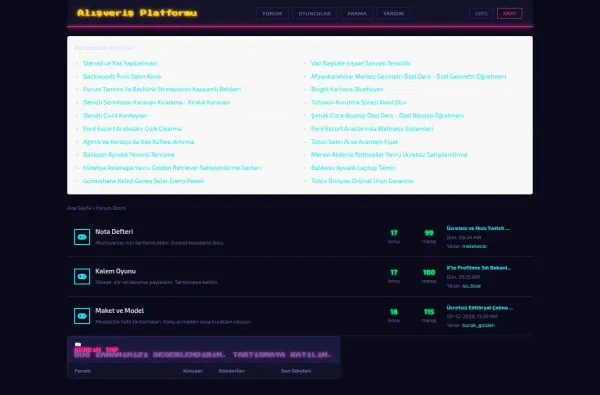Open Ford Escort Arabaları Çizik Çıkarma topic
The height and width of the screenshot is (395, 600).
132,129
